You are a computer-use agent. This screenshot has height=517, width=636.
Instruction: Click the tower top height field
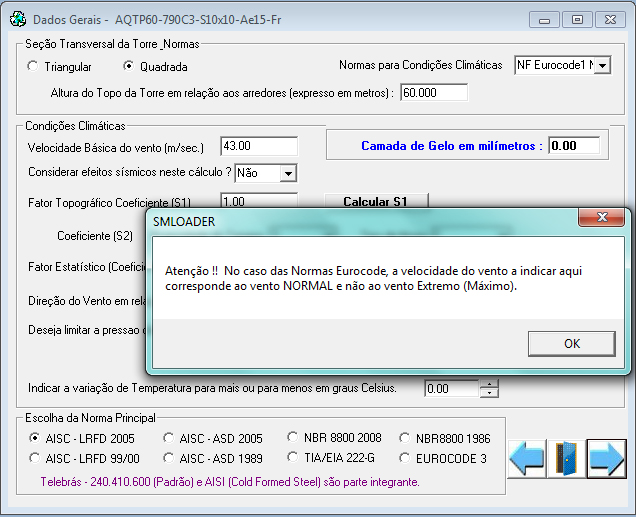click(x=434, y=93)
